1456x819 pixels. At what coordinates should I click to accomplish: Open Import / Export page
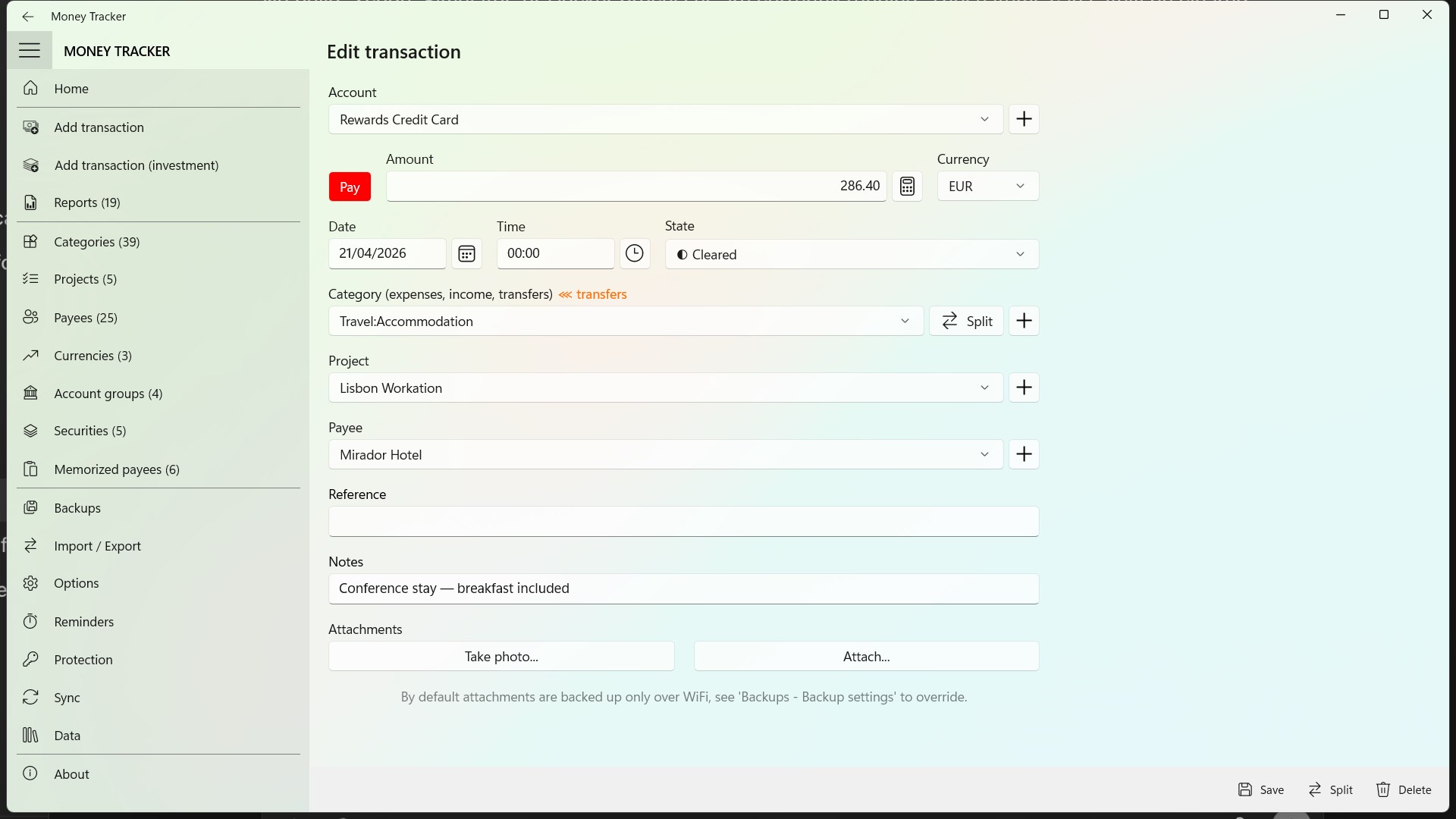[158, 546]
